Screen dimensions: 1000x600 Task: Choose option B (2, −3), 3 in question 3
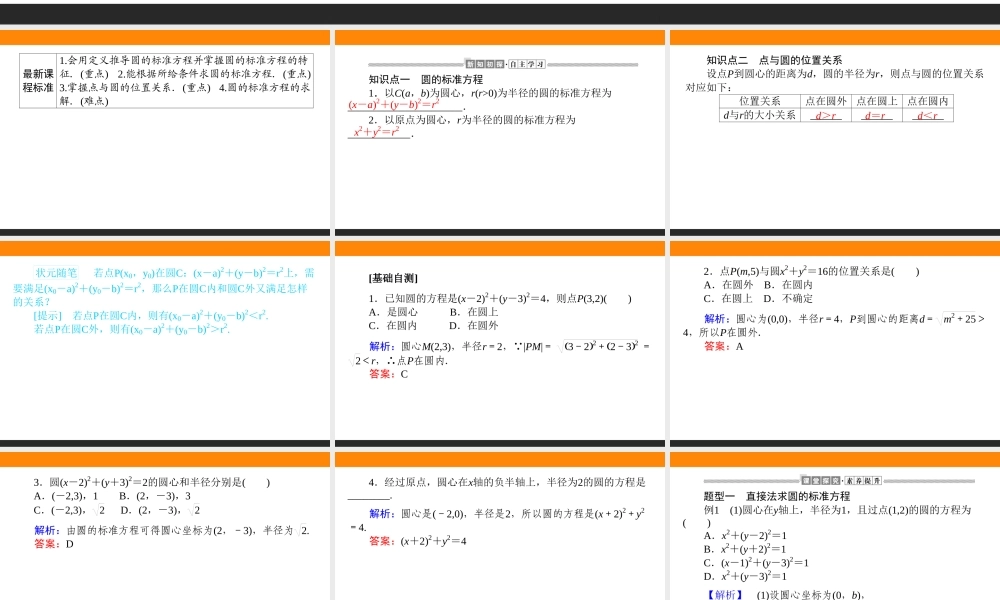pyautogui.click(x=155, y=496)
